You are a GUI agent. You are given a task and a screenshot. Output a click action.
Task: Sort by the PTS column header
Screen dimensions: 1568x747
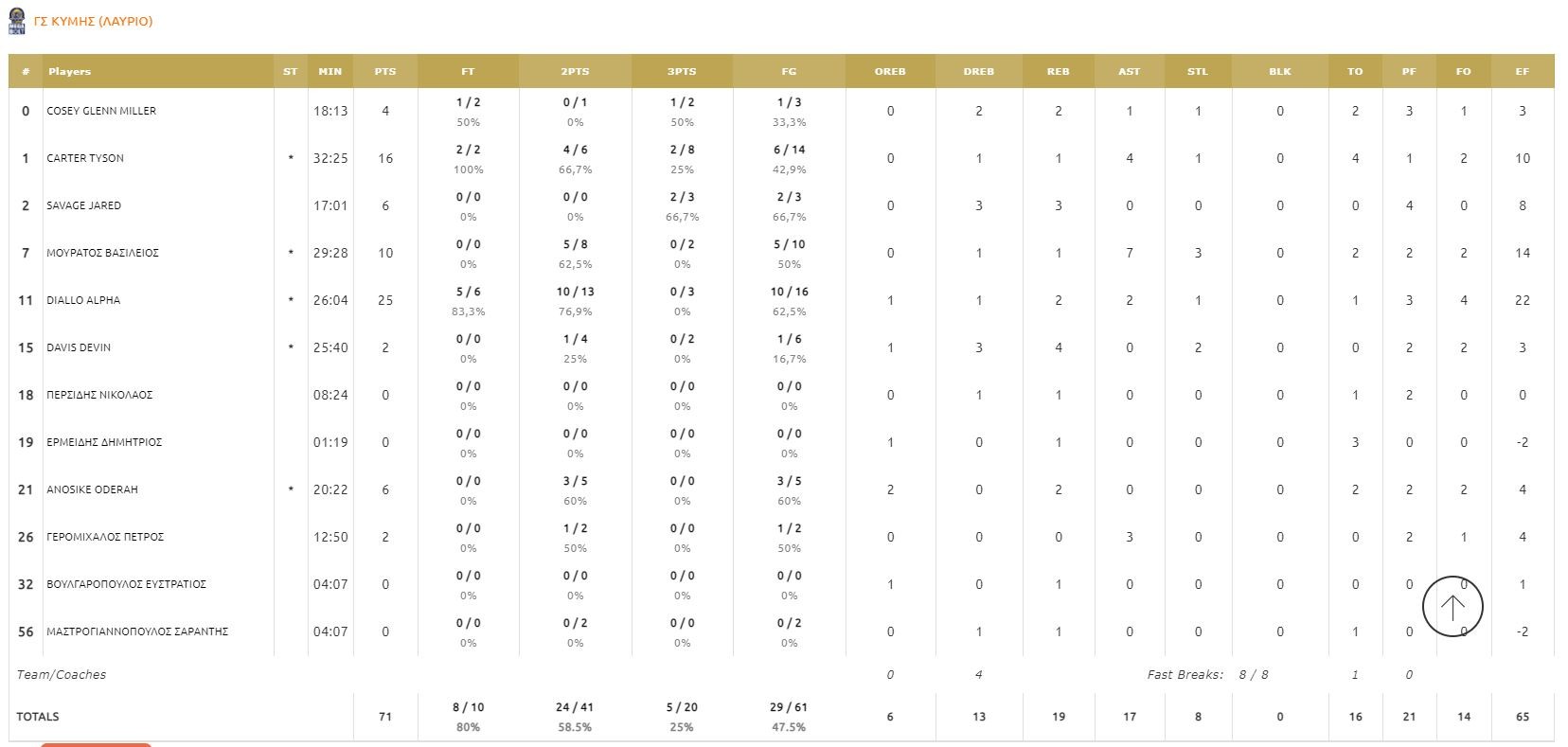(384, 71)
